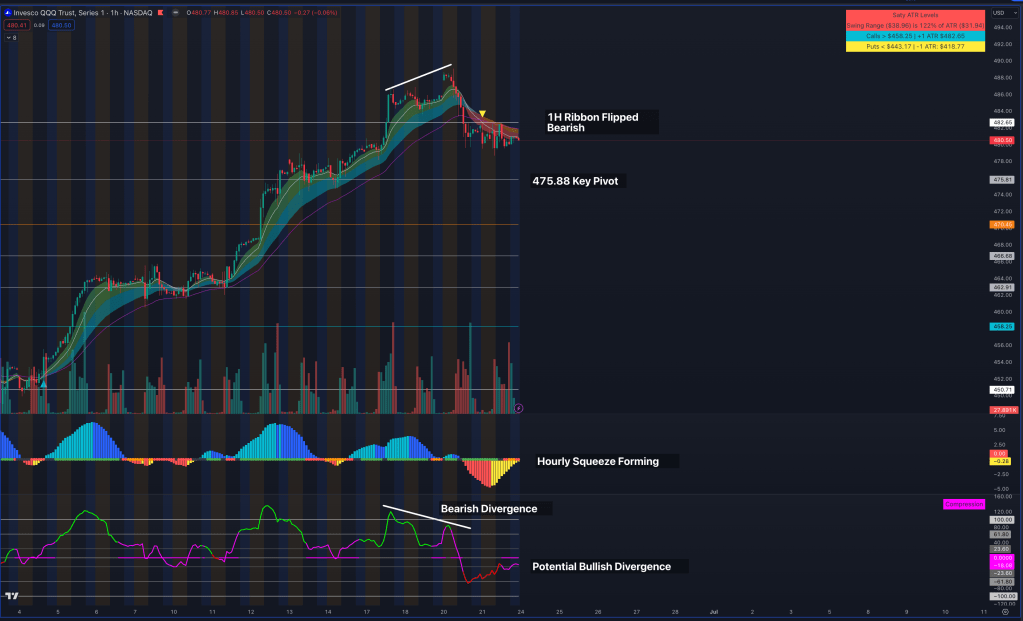1023x621 pixels.
Task: Click the TradingView logo in bottom-left corner
Action: pyautogui.click(x=11, y=596)
